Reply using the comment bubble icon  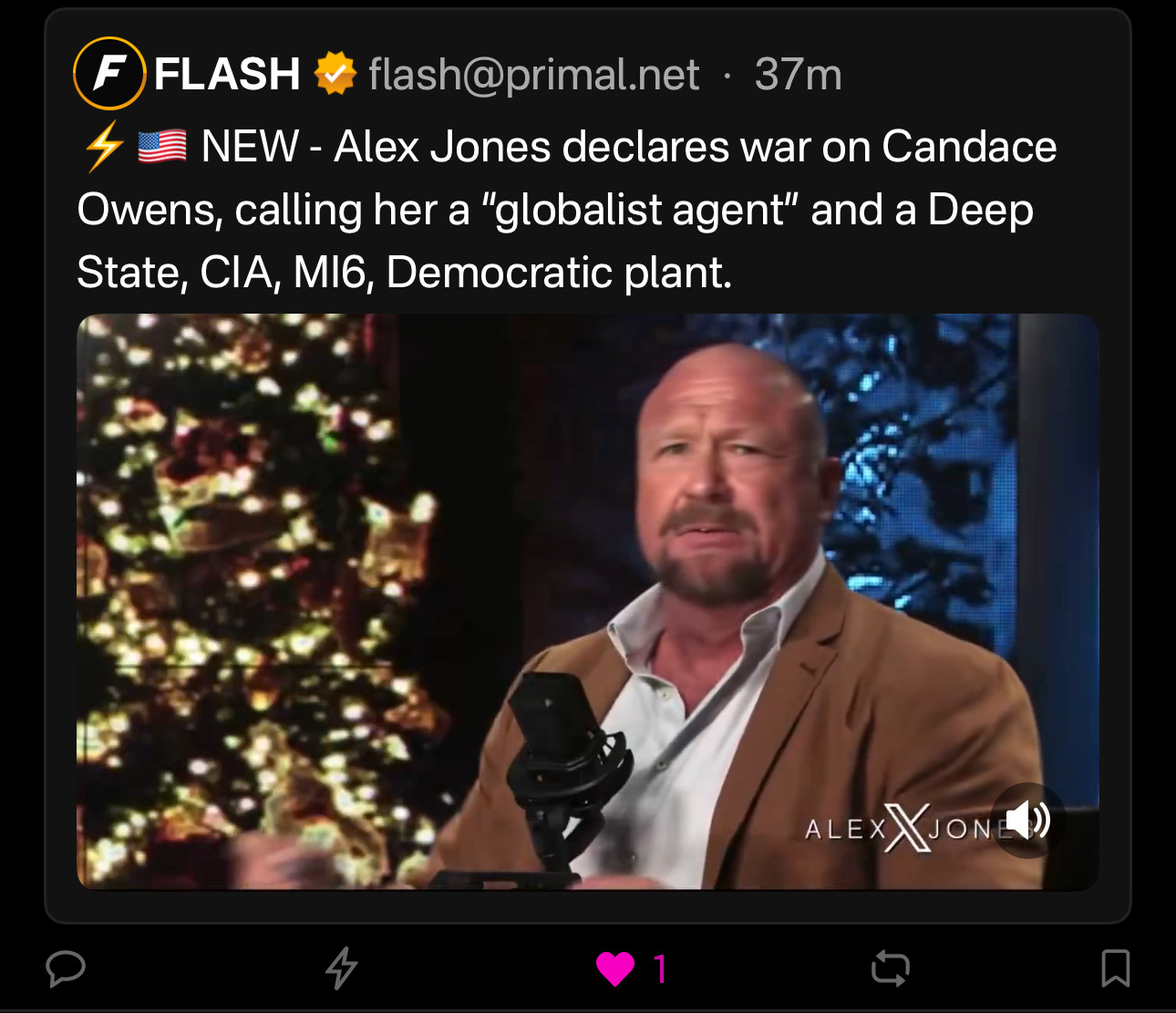click(66, 968)
